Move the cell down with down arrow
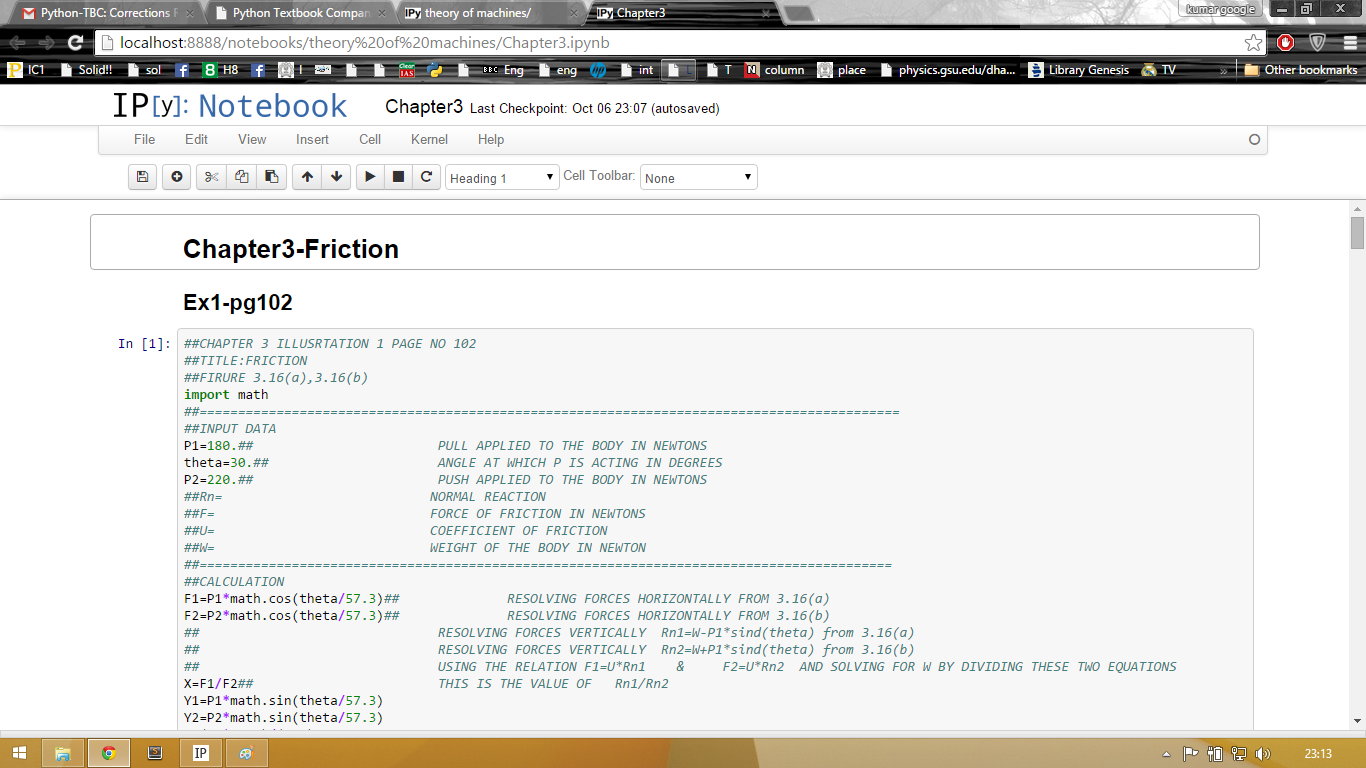Viewport: 1366px width, 768px height. tap(337, 177)
